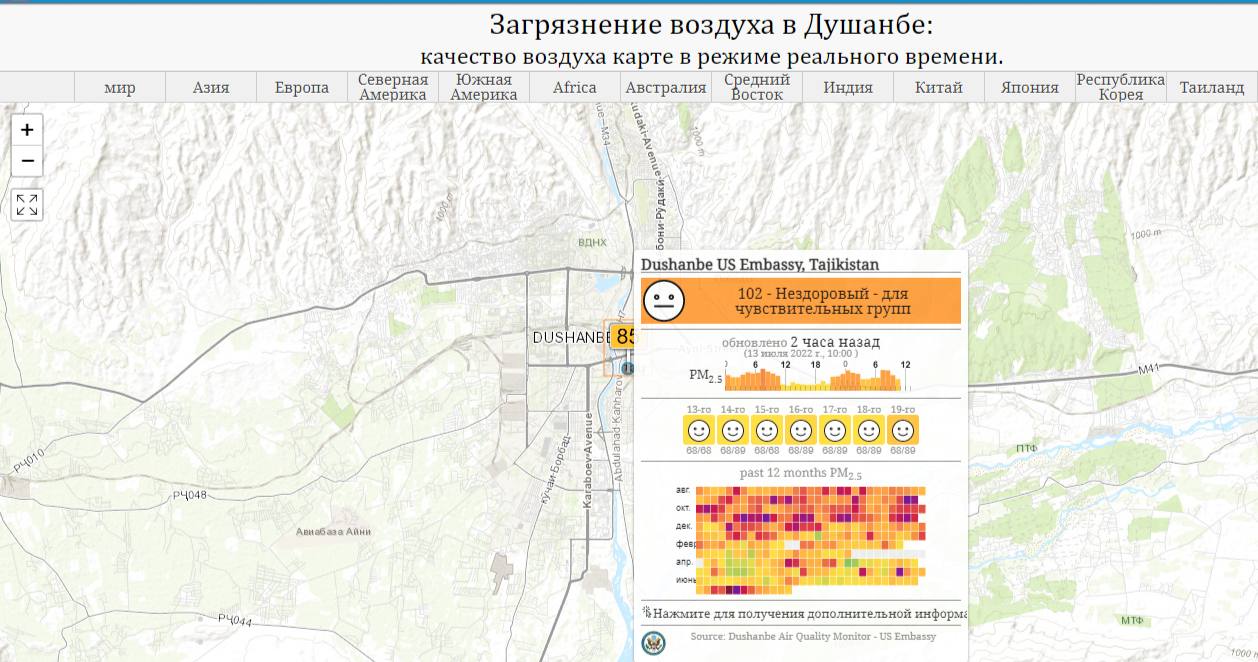Click the 16-го forecast smiley face

(801, 430)
